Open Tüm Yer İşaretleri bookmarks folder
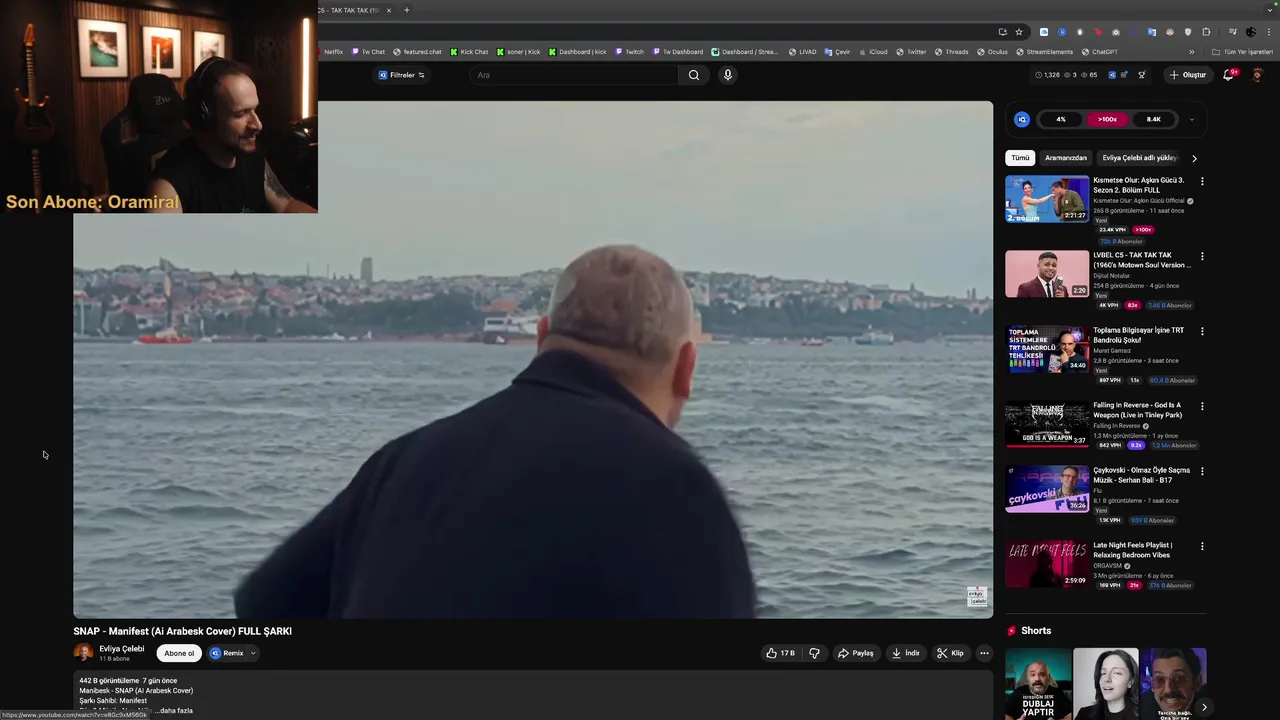Screen dimensions: 1280x720 1242,52
